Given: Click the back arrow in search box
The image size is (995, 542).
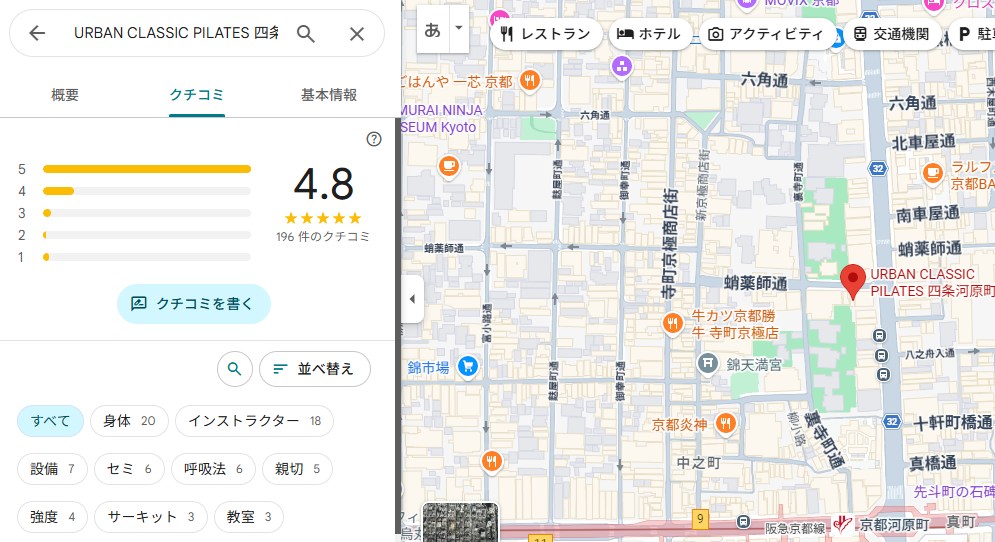Looking at the screenshot, I should tap(37, 33).
